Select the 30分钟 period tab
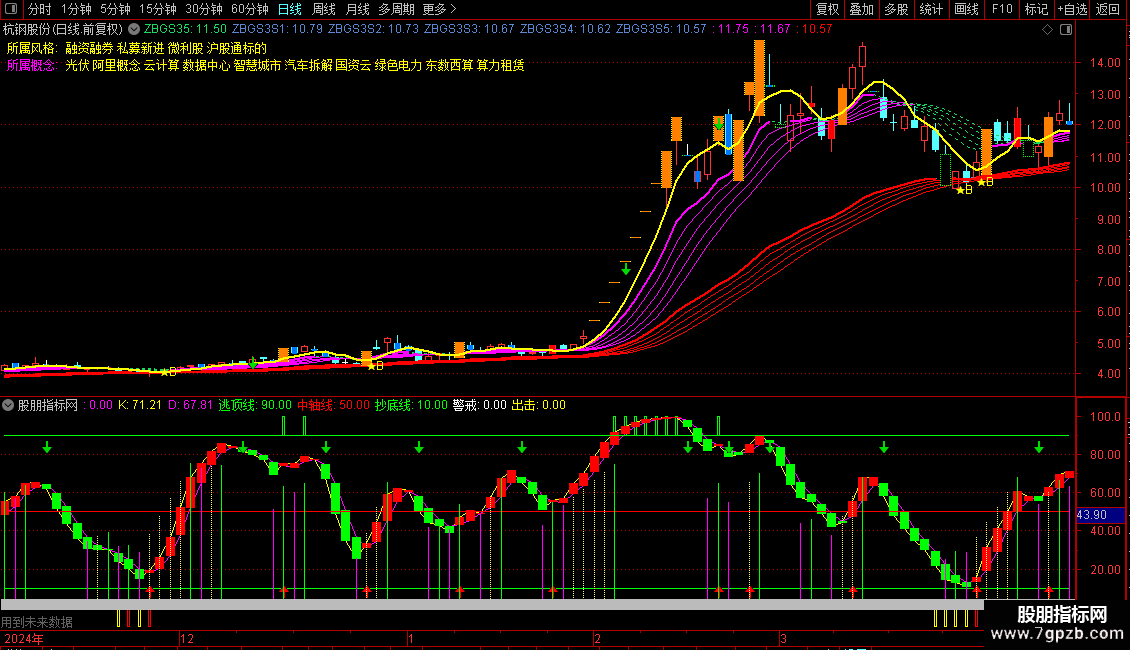 204,9
